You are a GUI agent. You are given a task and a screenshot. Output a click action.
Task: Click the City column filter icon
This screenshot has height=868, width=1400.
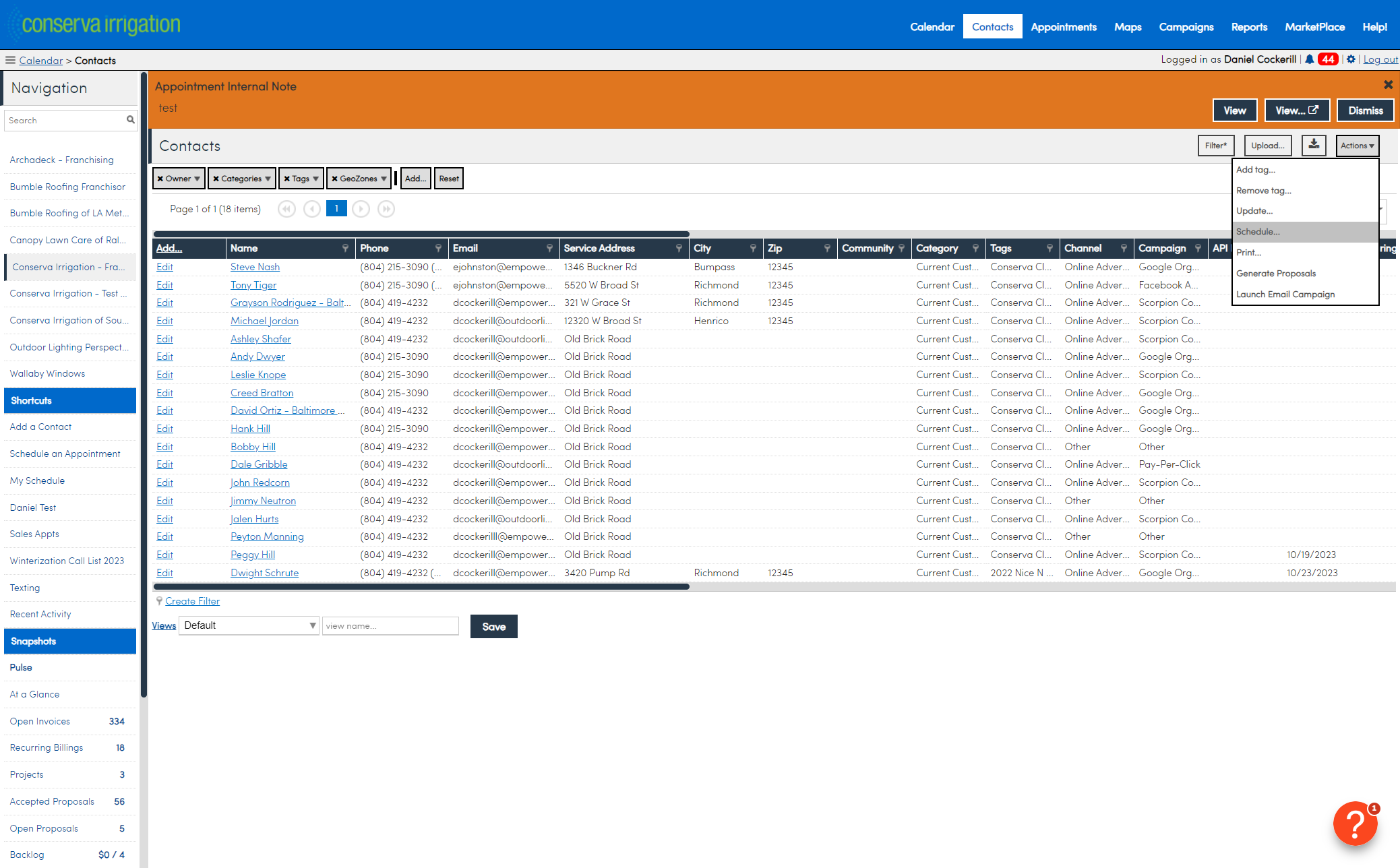click(x=753, y=248)
